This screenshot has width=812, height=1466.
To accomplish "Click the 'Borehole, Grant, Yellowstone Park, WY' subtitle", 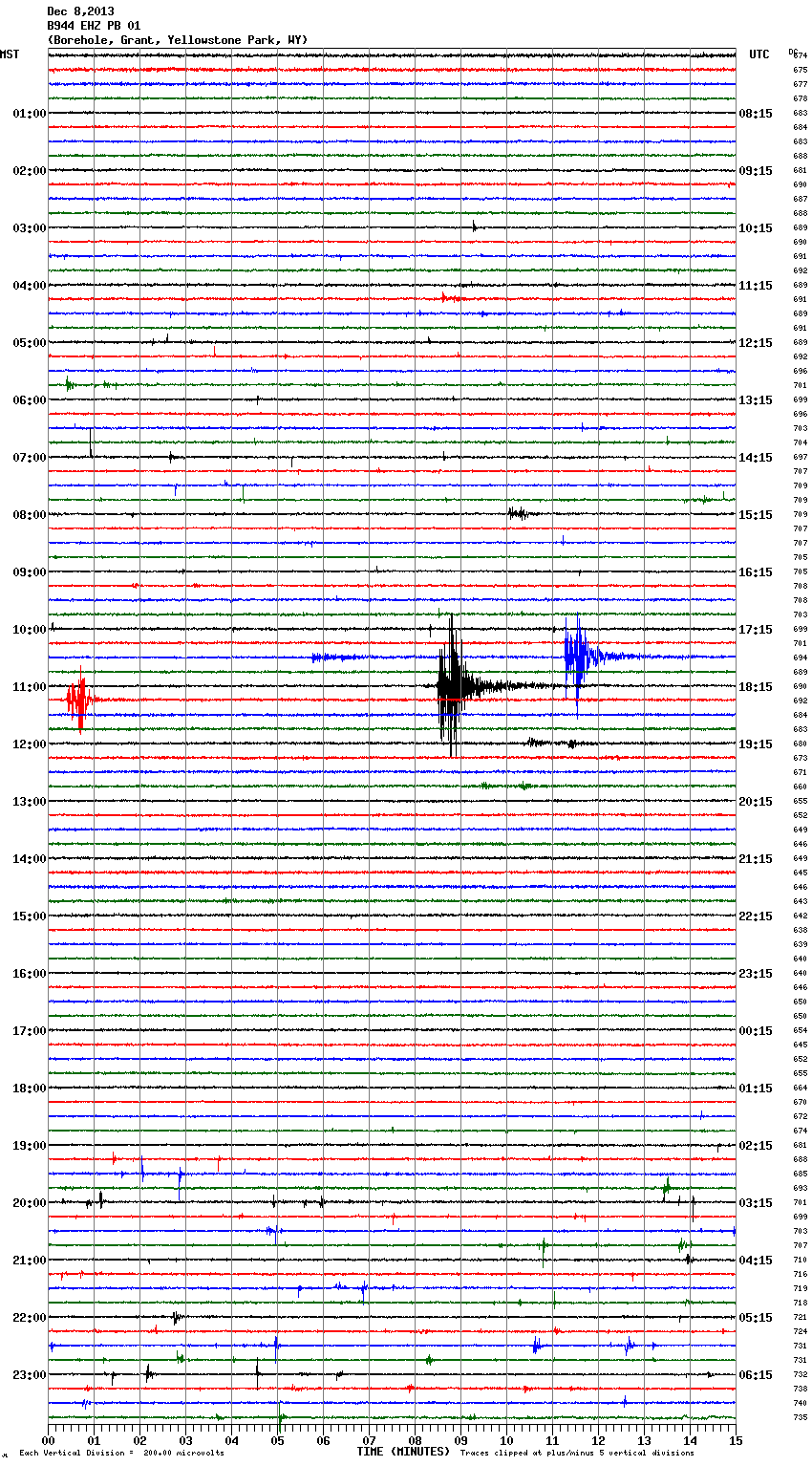I will [178, 40].
